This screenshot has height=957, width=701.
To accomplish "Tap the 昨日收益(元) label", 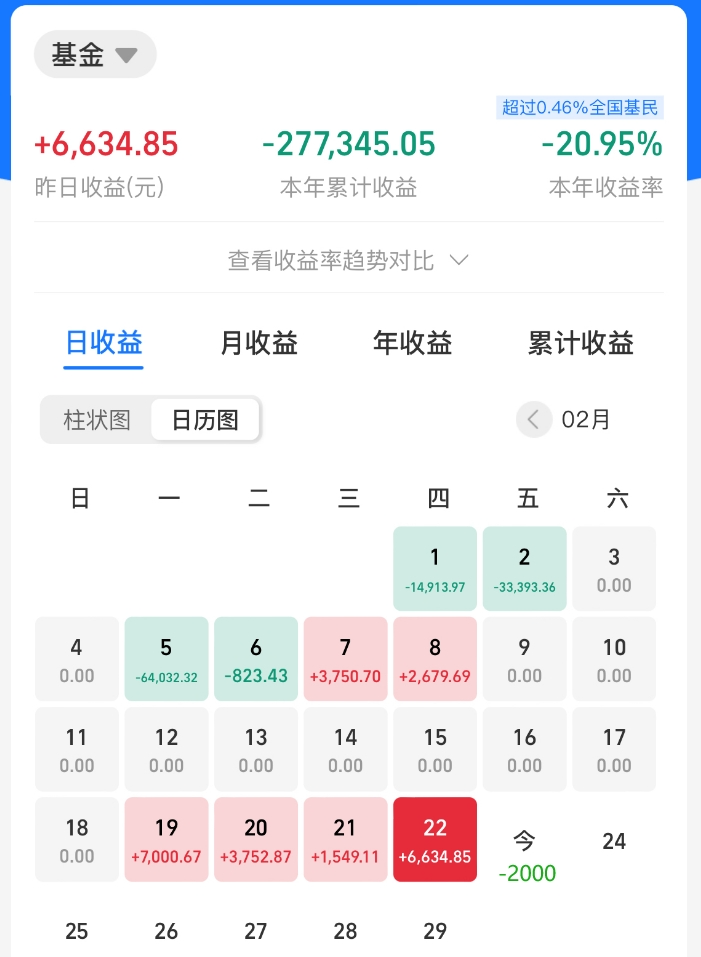I will pyautogui.click(x=99, y=187).
